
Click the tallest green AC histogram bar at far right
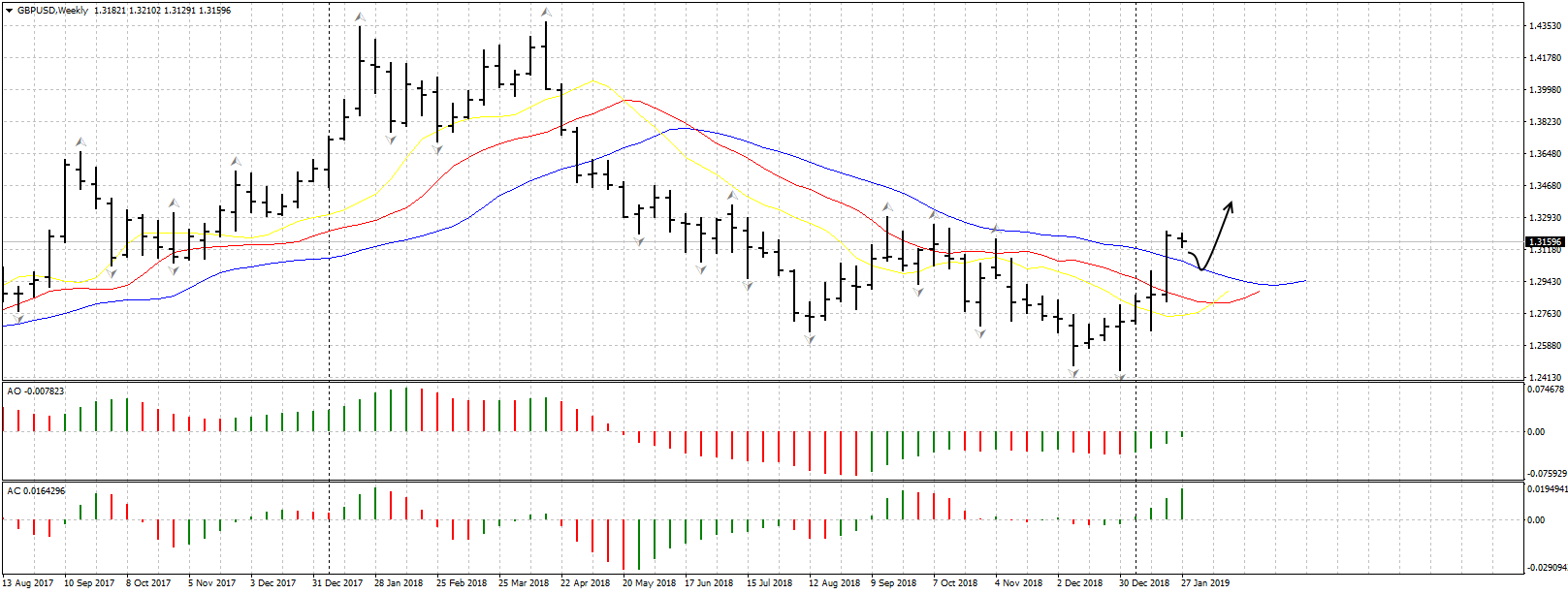coord(1182,504)
